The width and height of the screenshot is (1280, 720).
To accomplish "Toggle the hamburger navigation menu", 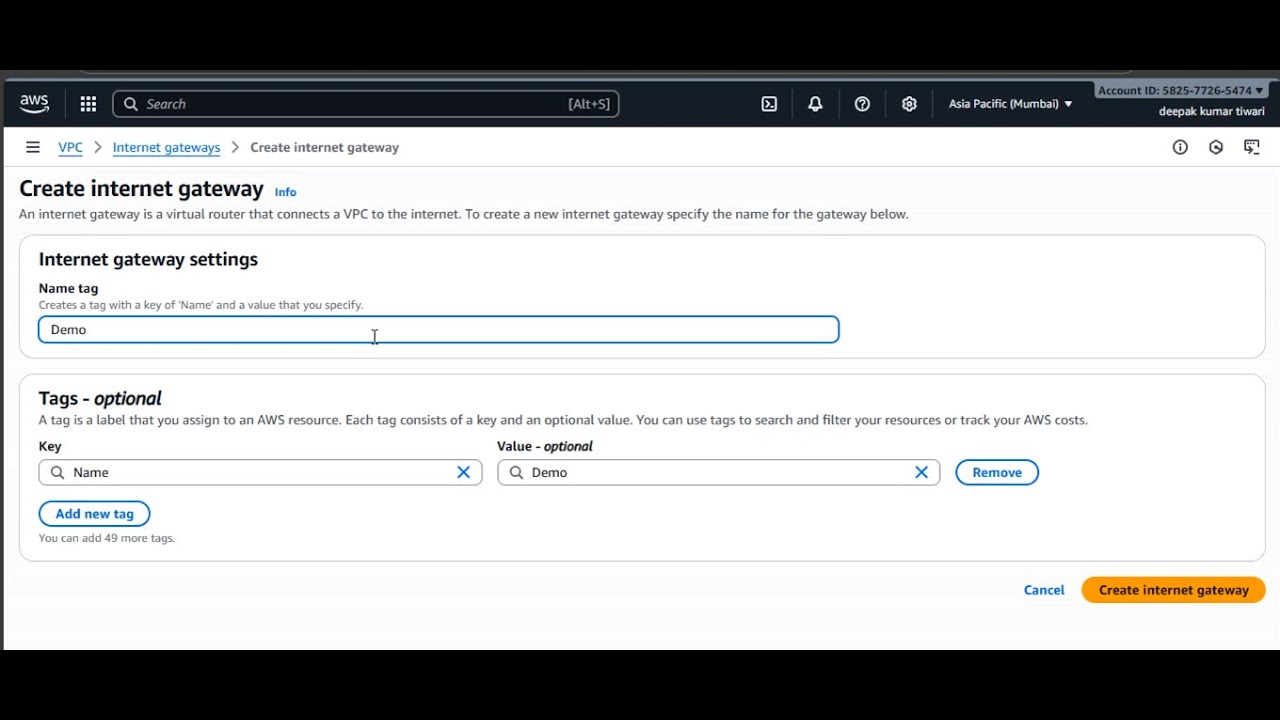I will click(x=33, y=147).
